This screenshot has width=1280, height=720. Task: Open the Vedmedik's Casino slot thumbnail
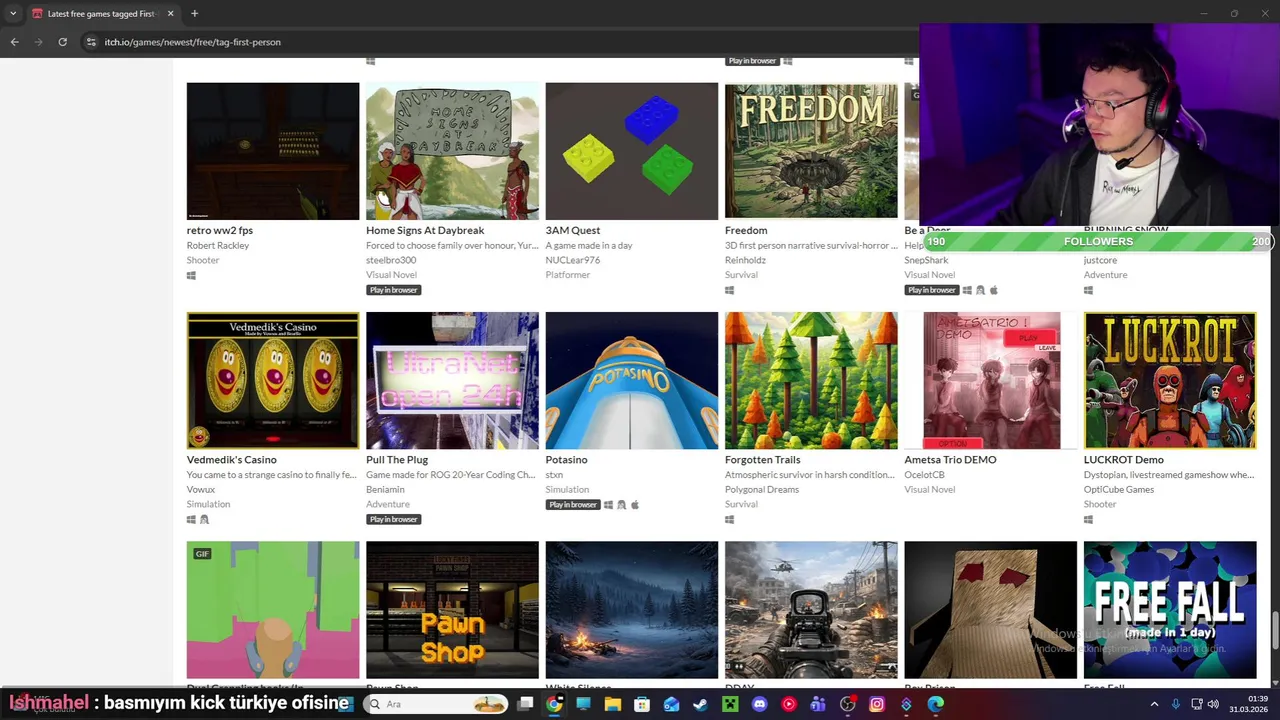click(273, 380)
